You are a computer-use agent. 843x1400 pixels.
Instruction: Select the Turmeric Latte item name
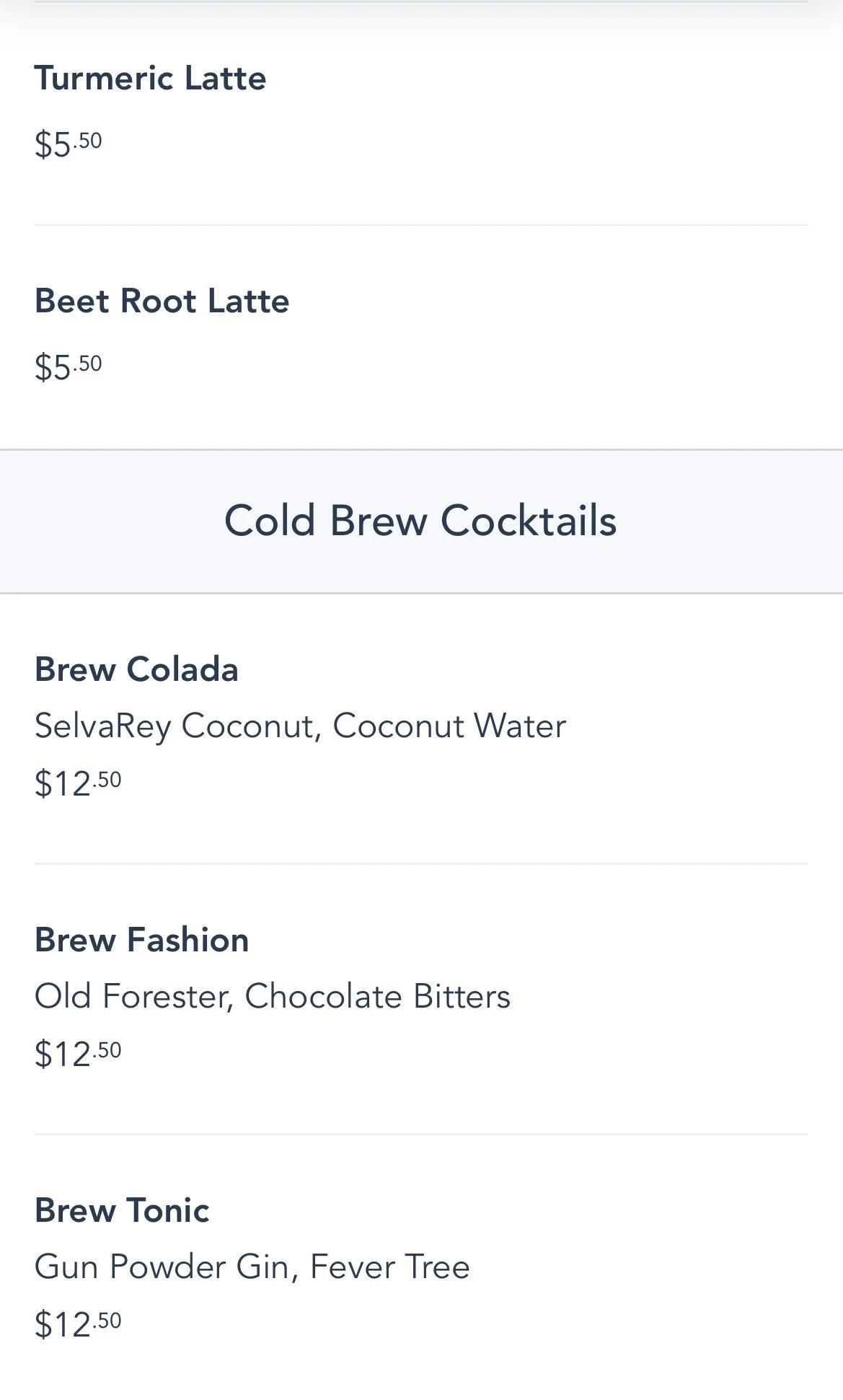tap(150, 78)
